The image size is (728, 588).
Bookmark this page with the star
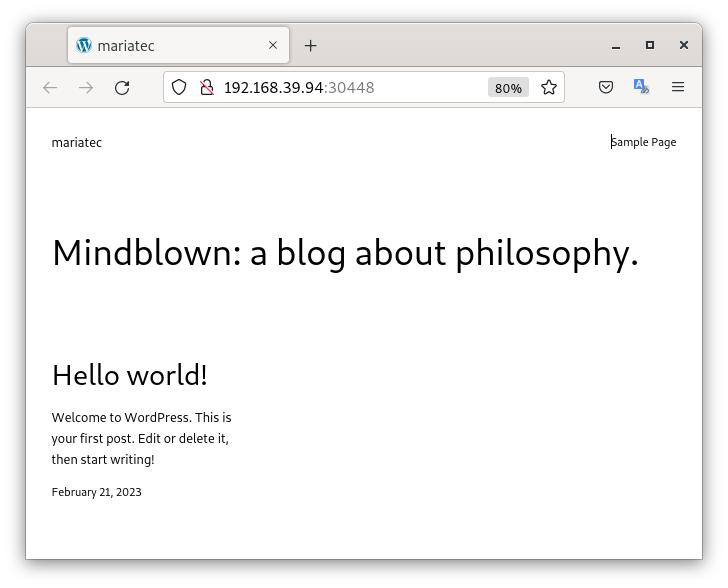click(x=549, y=88)
